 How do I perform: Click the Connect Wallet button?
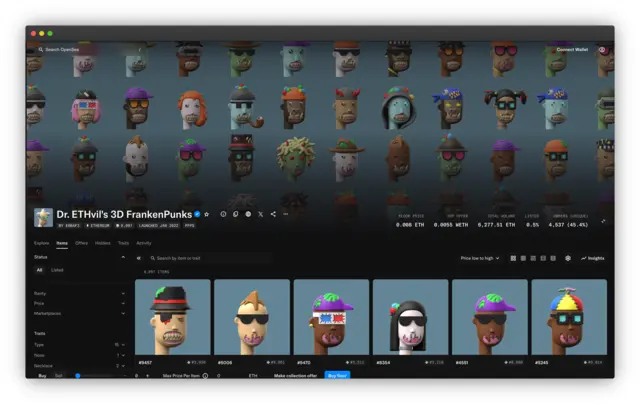tap(573, 49)
